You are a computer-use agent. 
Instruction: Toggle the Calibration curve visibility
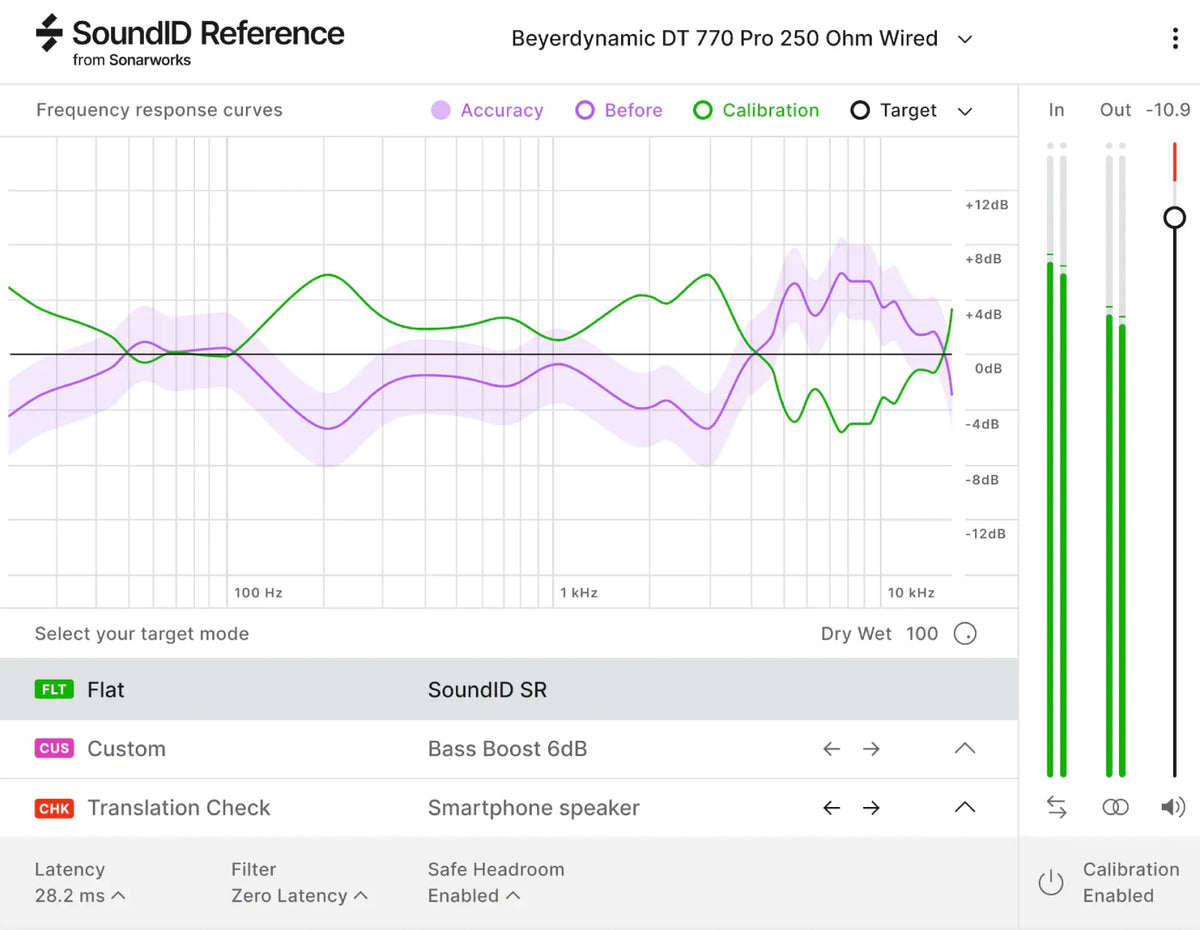click(756, 110)
